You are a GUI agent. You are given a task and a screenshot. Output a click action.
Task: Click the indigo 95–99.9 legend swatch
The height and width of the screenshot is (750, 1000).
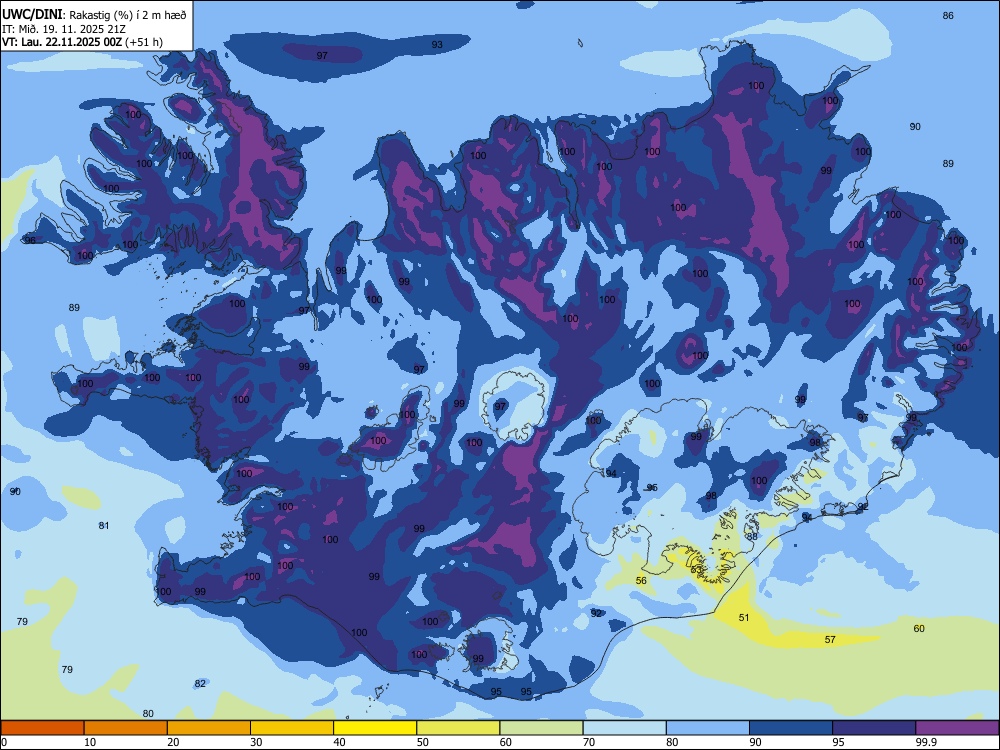(874, 728)
